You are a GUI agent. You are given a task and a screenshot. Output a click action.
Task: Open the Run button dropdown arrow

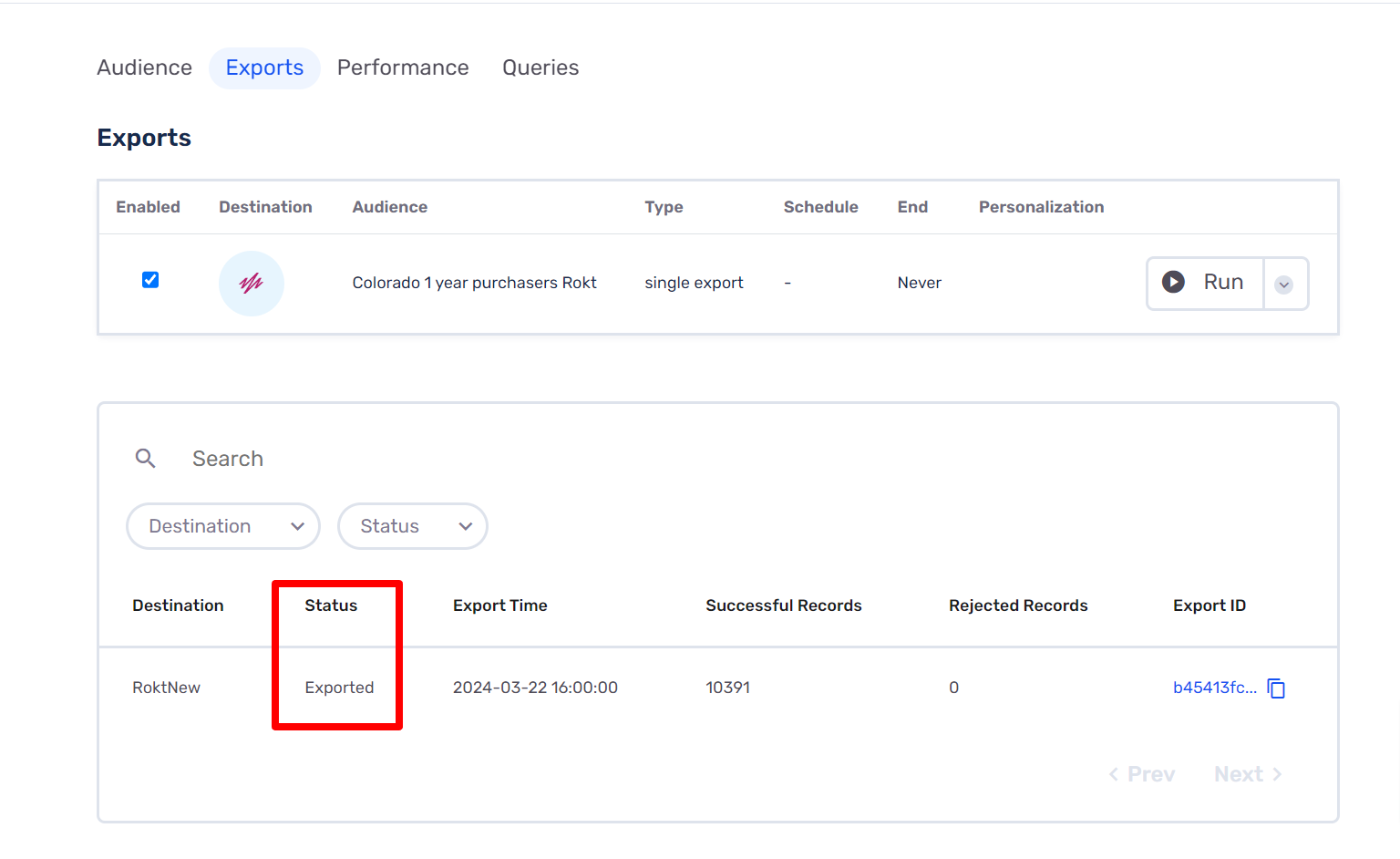click(x=1284, y=285)
